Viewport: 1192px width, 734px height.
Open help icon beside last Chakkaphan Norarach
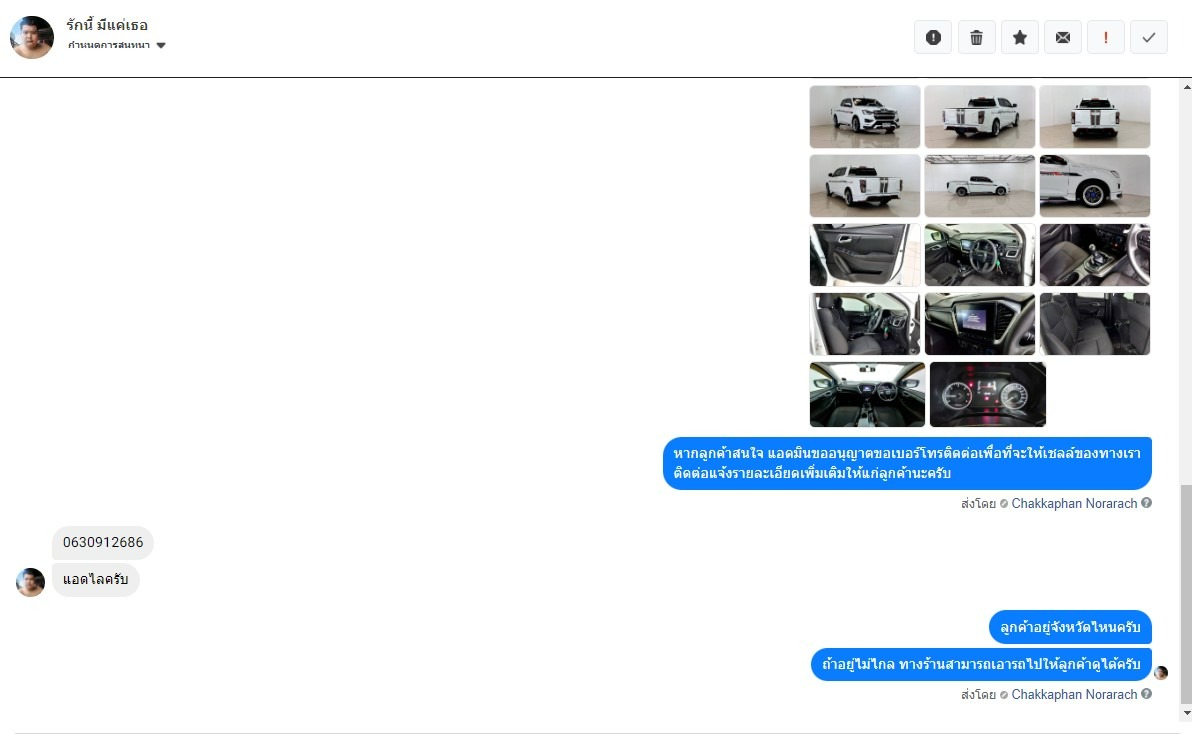[x=1146, y=694]
